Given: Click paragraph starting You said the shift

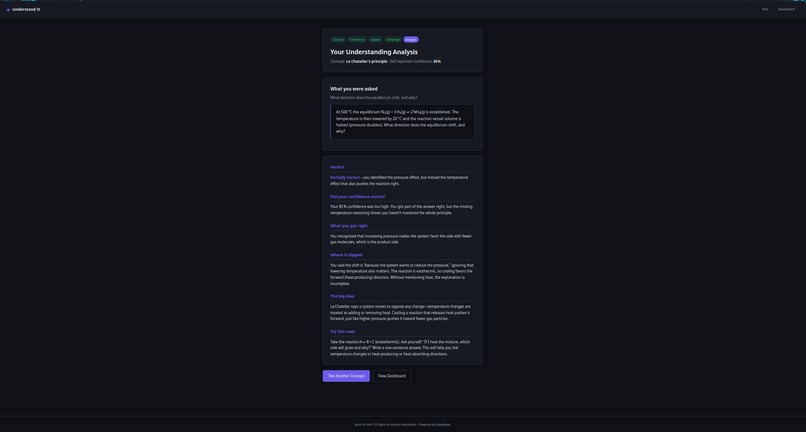Looking at the screenshot, I should 402,275.
